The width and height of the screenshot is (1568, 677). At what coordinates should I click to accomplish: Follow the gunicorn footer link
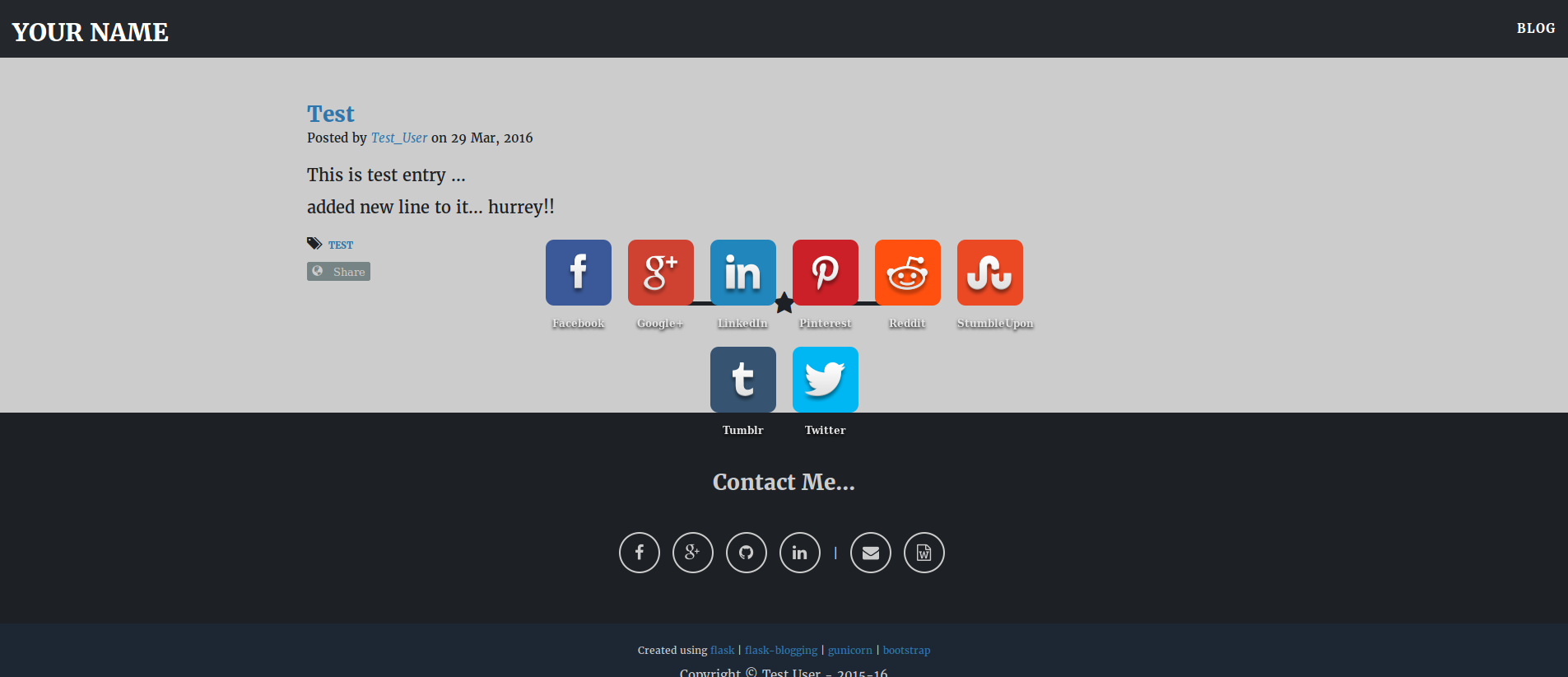tap(850, 650)
